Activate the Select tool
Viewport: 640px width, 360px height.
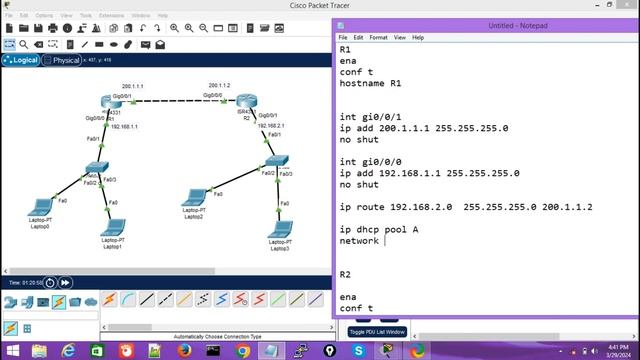point(9,44)
